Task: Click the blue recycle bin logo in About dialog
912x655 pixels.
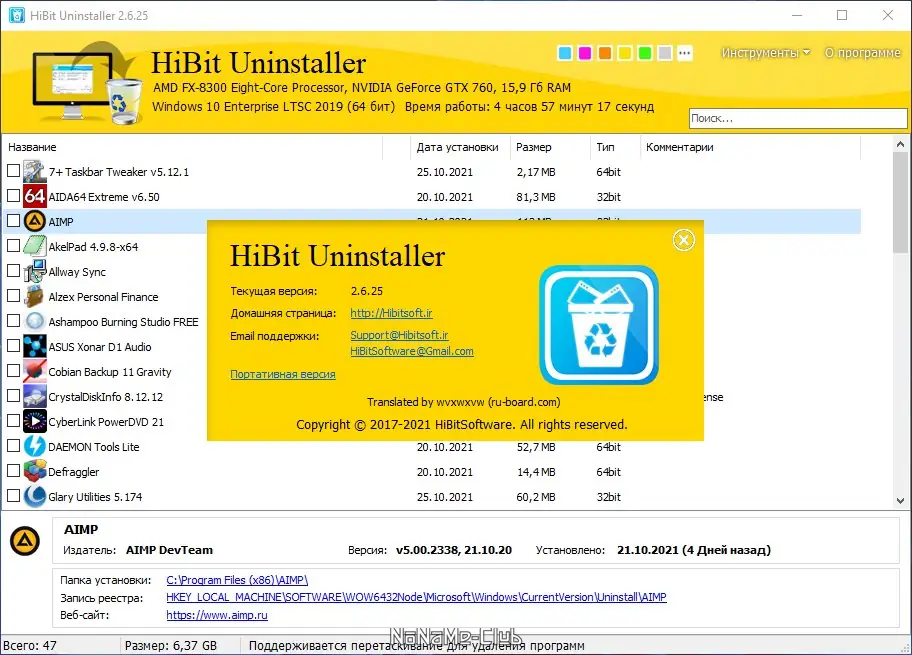Action: 598,325
